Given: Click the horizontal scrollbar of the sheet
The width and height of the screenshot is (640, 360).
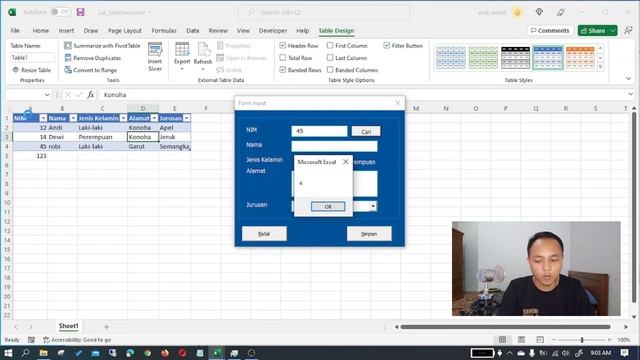Looking at the screenshot, I should (x=505, y=327).
